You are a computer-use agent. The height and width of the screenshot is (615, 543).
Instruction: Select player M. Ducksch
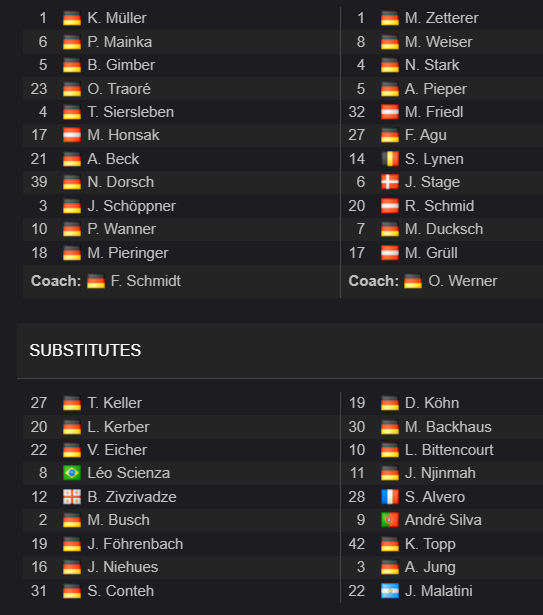[444, 229]
